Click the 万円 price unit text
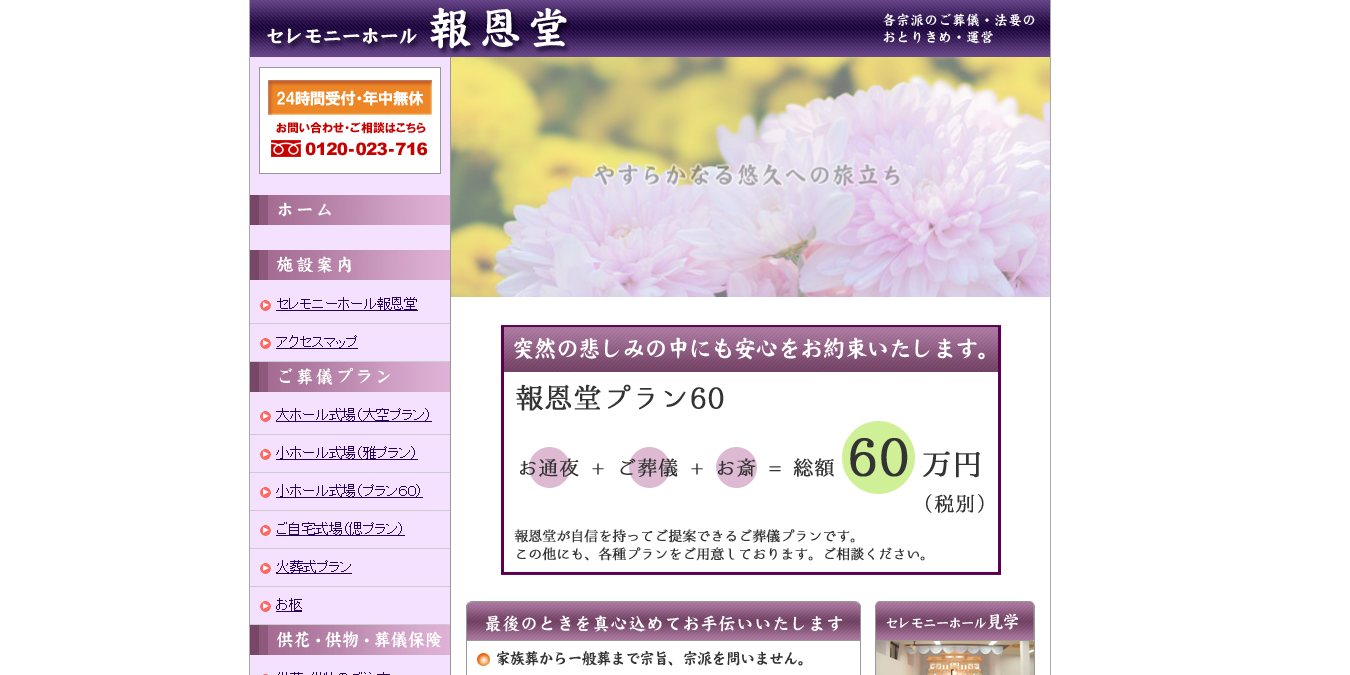 [952, 464]
